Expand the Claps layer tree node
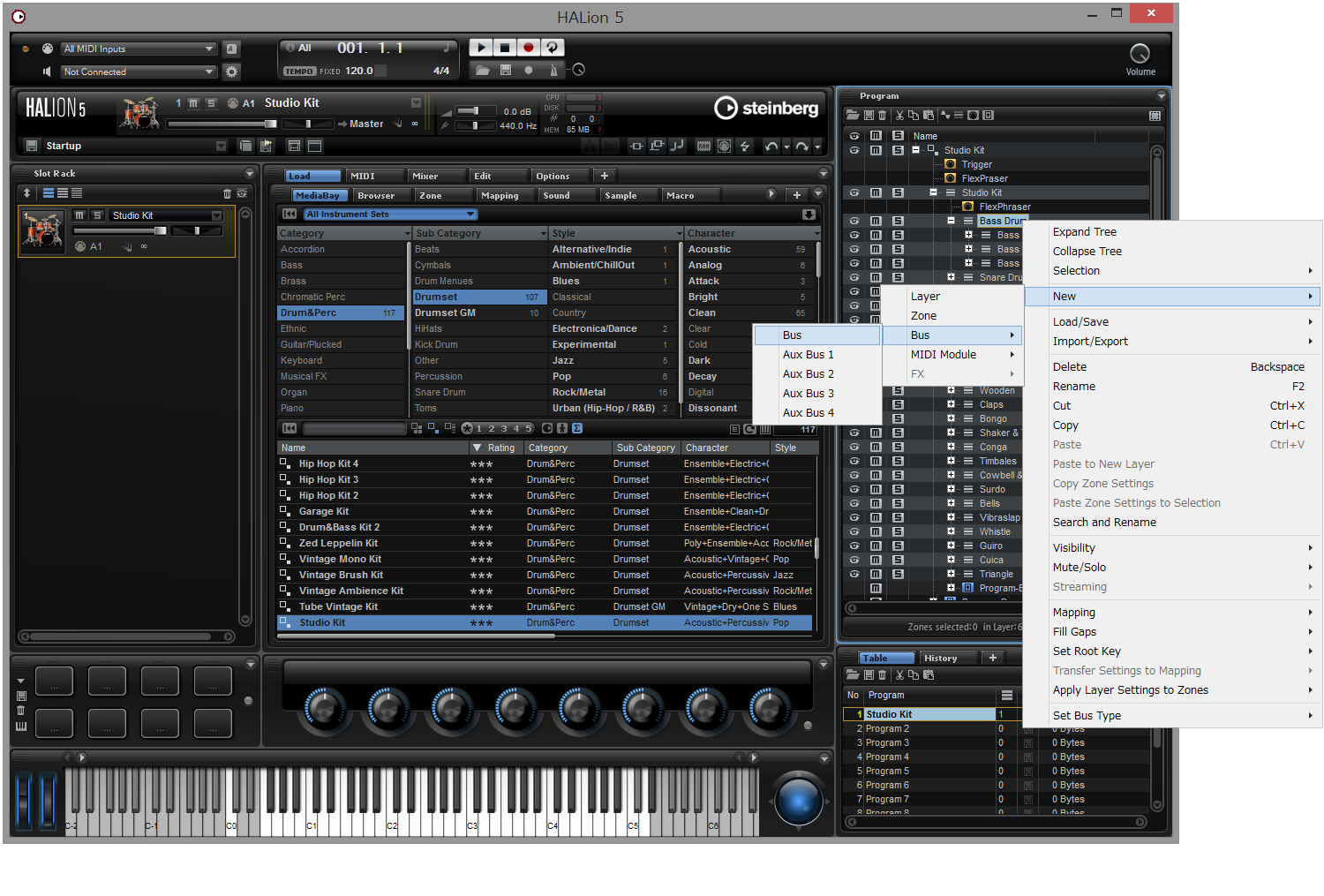The image size is (1324, 896). pos(951,404)
